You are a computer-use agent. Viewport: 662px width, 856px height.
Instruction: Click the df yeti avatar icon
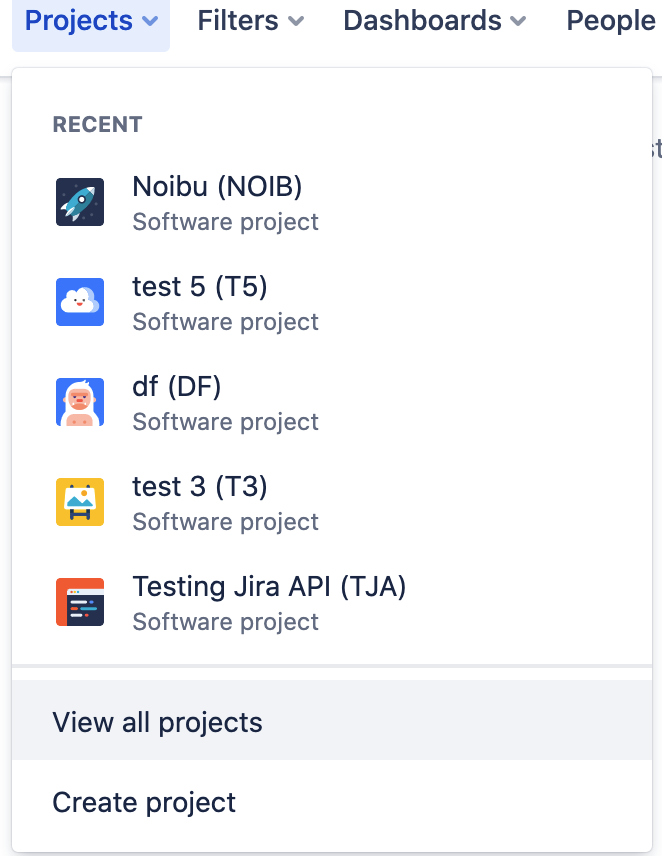80,402
